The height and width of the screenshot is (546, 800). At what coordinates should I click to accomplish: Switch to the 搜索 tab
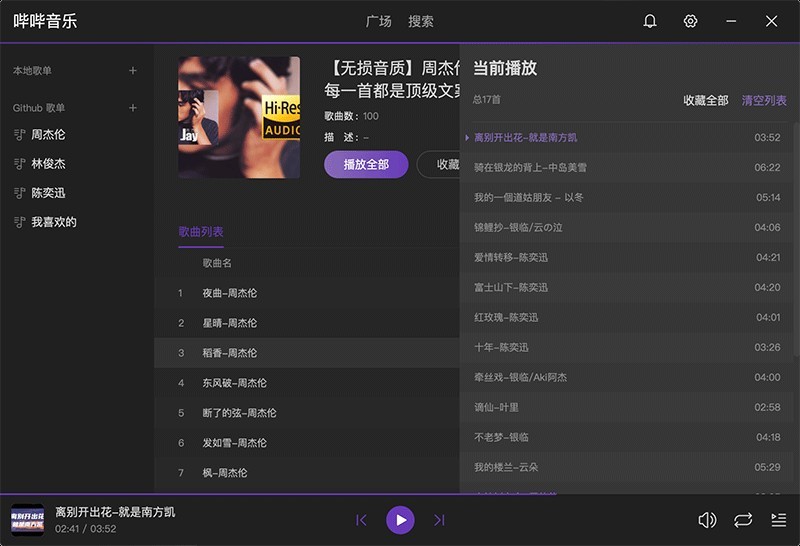tap(421, 21)
